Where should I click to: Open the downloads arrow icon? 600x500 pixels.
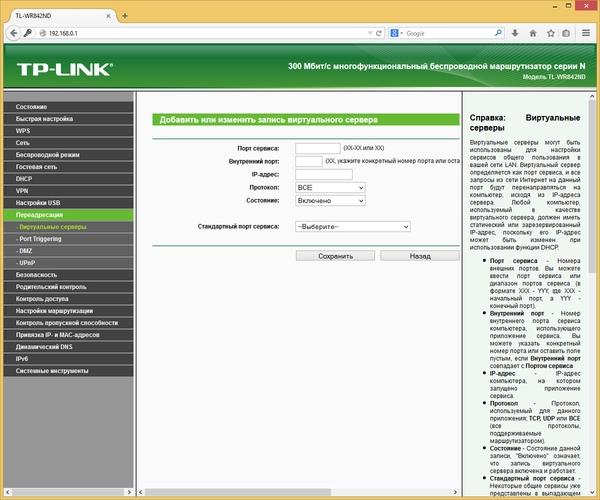[x=515, y=33]
